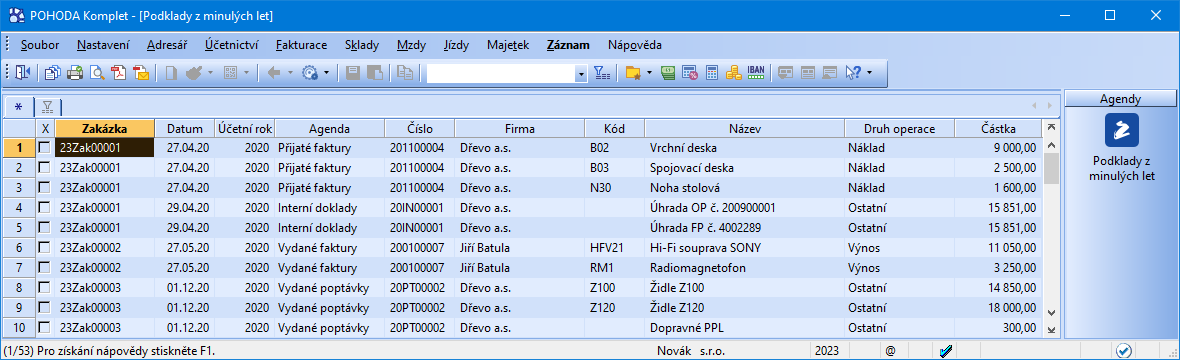Sort by the Datum column header
The width and height of the screenshot is (1180, 360).
click(x=184, y=128)
